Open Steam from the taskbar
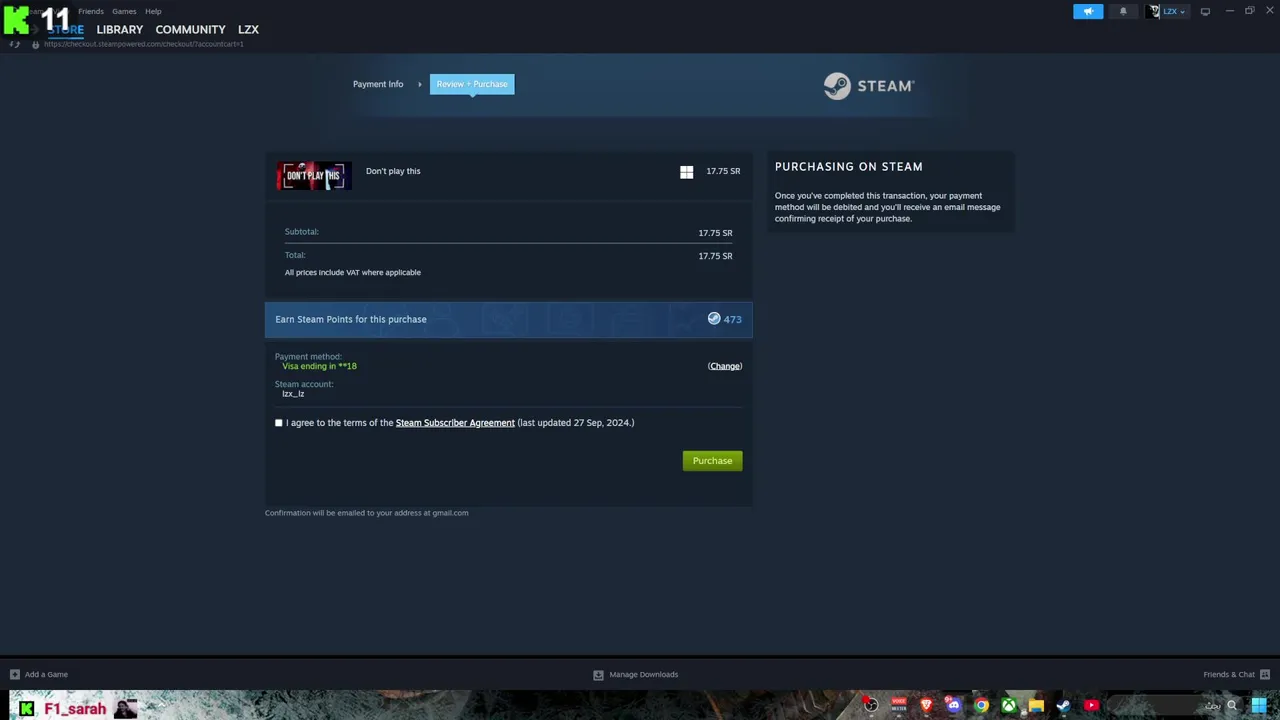The width and height of the screenshot is (1280, 720). click(x=1063, y=705)
